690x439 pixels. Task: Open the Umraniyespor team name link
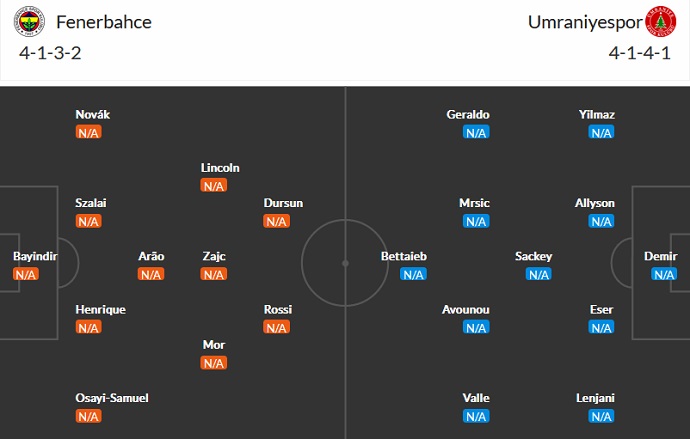tap(585, 21)
